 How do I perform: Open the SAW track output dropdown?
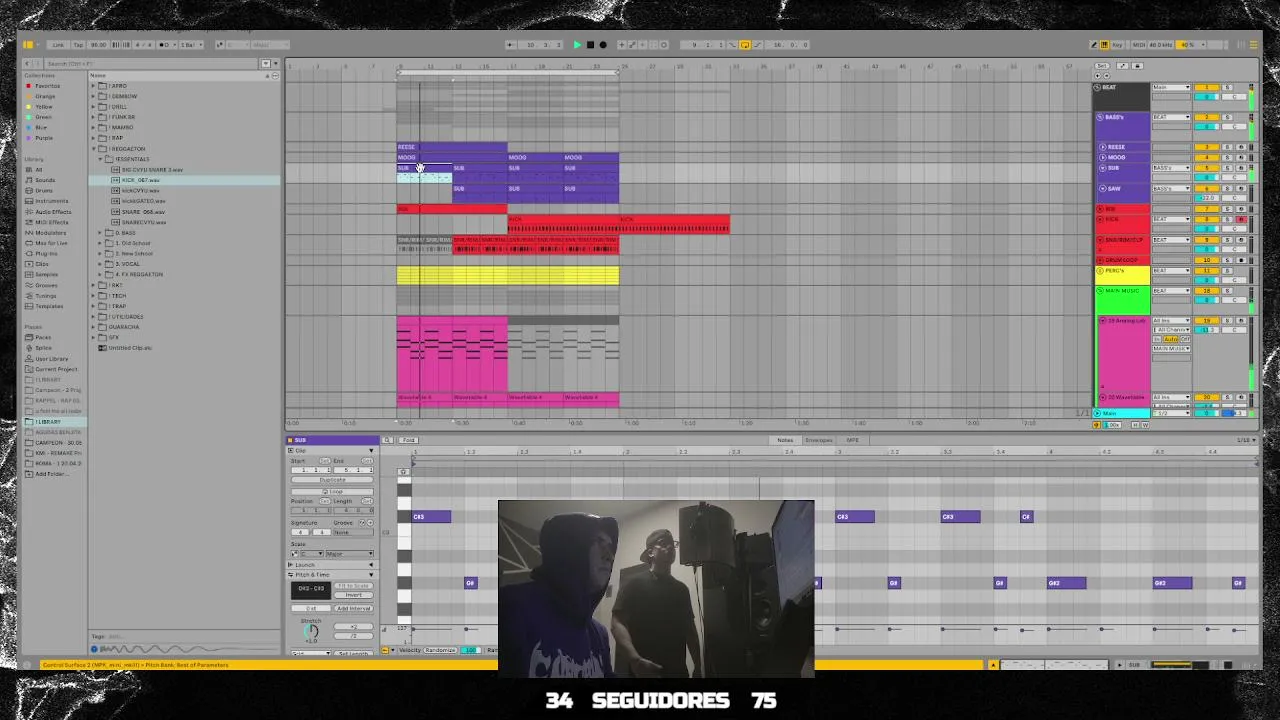pos(1171,188)
